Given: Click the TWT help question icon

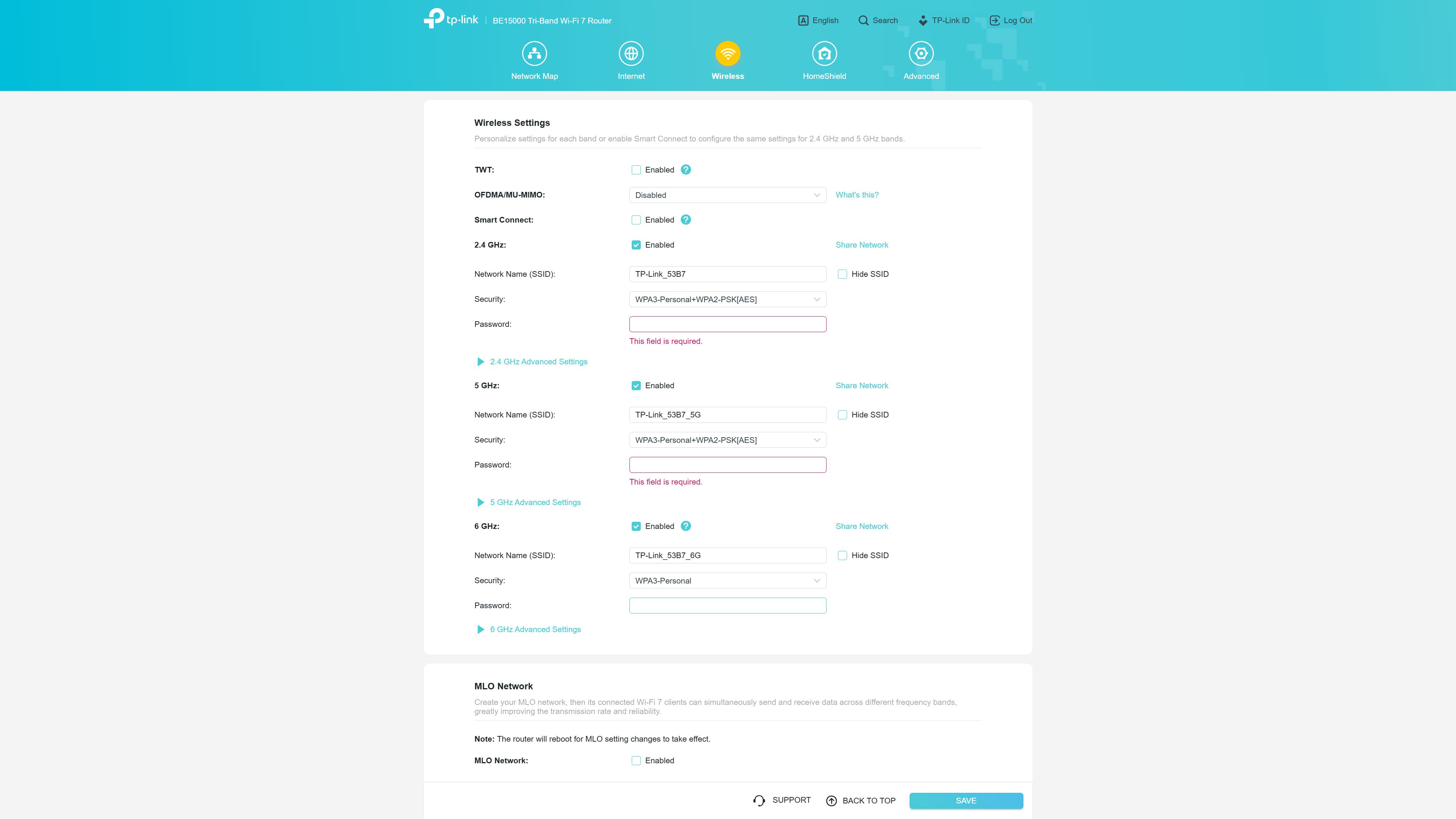Looking at the screenshot, I should coord(686,169).
